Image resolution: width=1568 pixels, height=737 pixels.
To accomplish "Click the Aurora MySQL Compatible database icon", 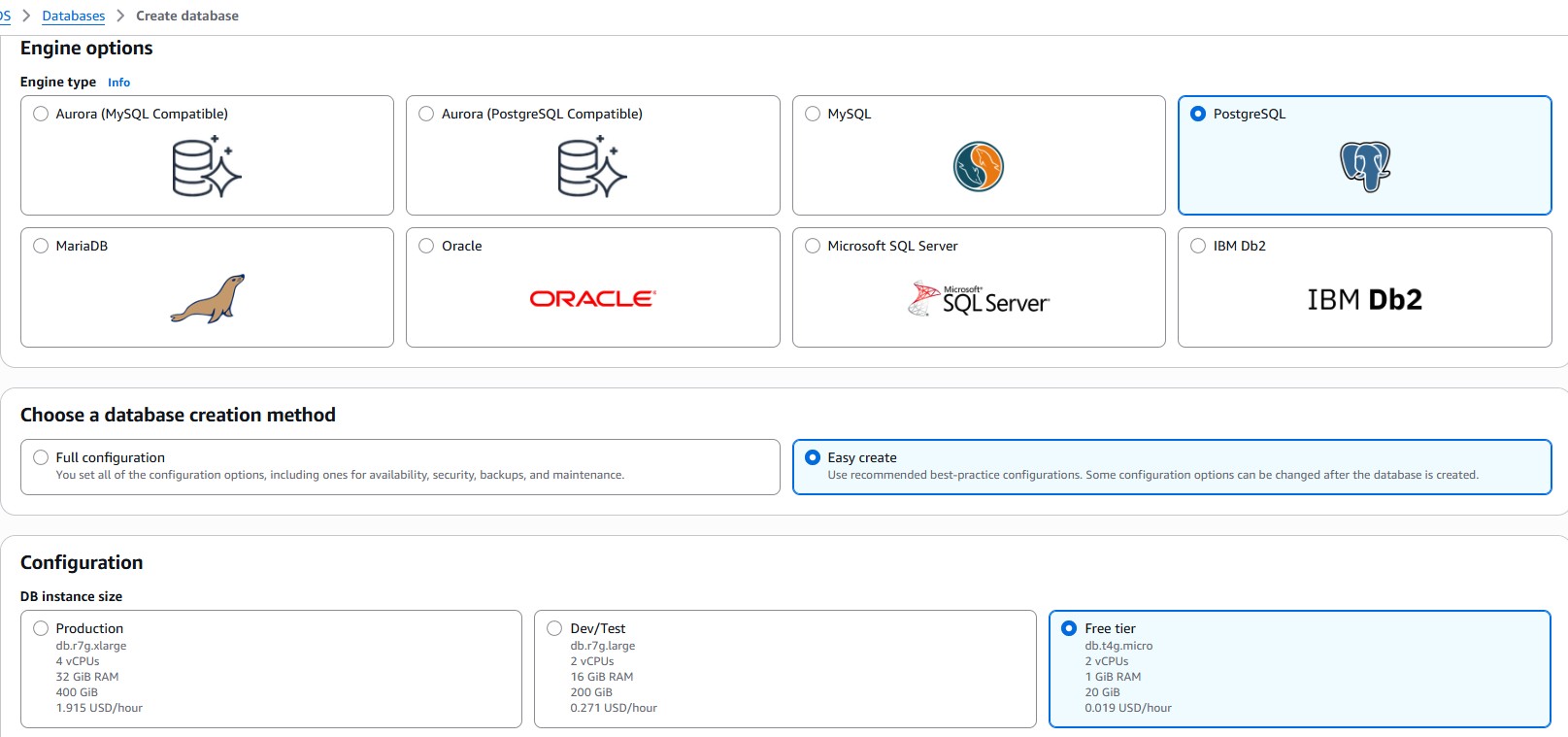I will coord(207,167).
